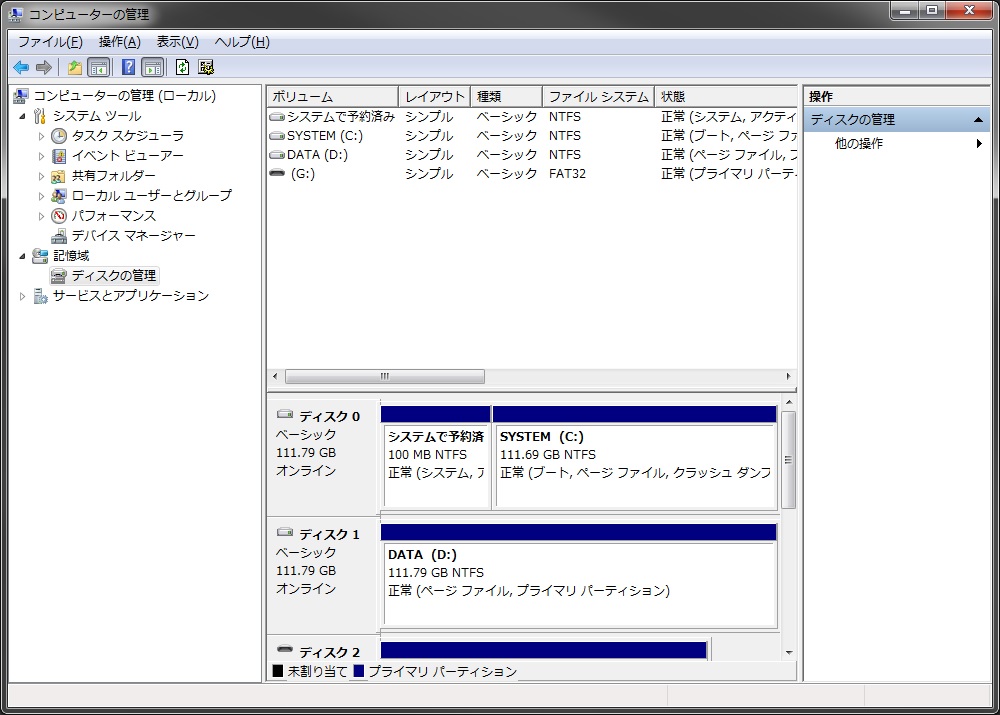This screenshot has height=715, width=1000.
Task: Click the Task Scheduler clock icon
Action: point(59,136)
